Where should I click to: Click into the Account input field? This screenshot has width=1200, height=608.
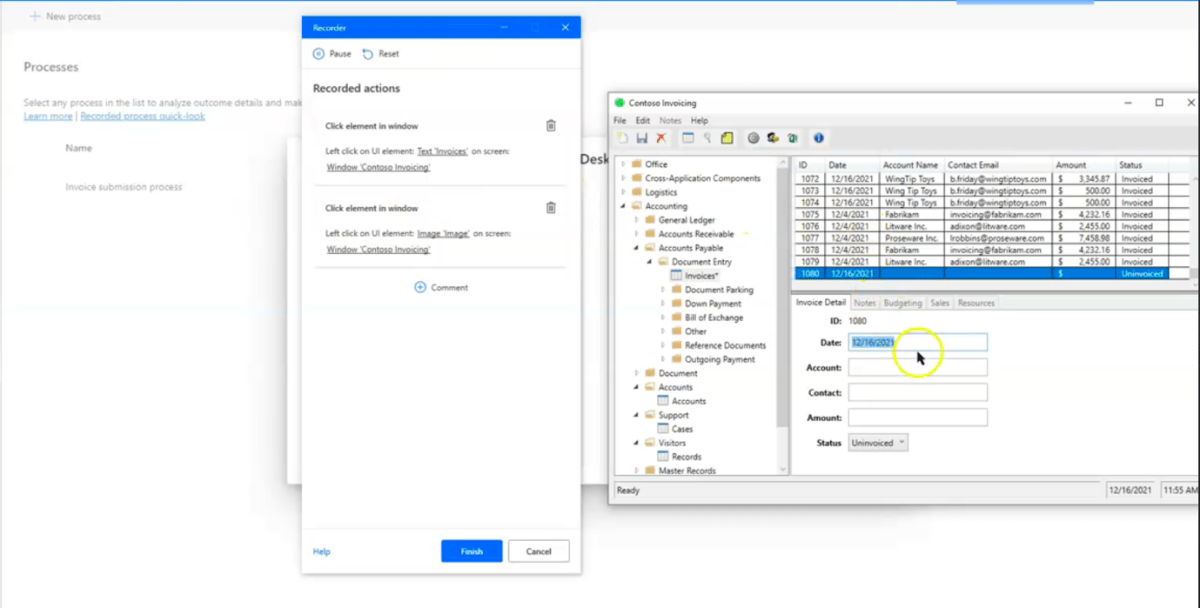917,367
